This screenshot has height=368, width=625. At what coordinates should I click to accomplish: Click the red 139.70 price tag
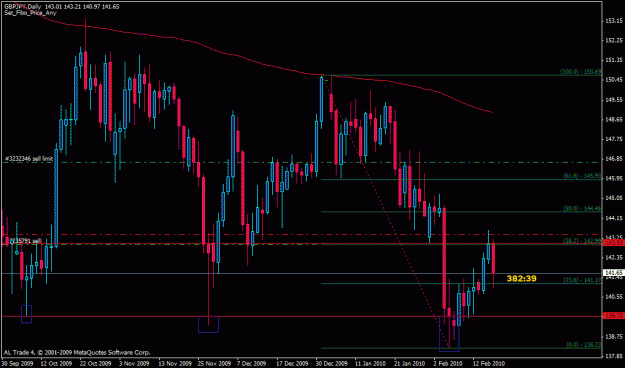pyautogui.click(x=614, y=316)
